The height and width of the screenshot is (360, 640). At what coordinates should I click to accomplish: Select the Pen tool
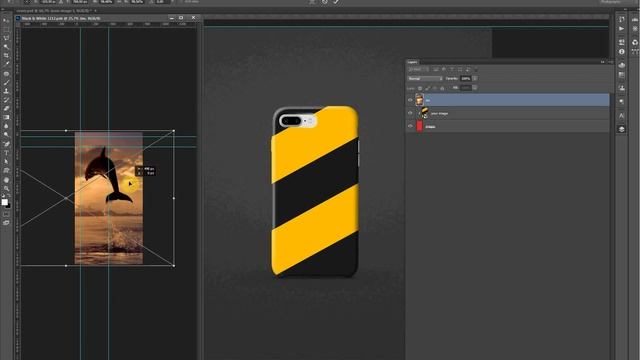coord(6,144)
